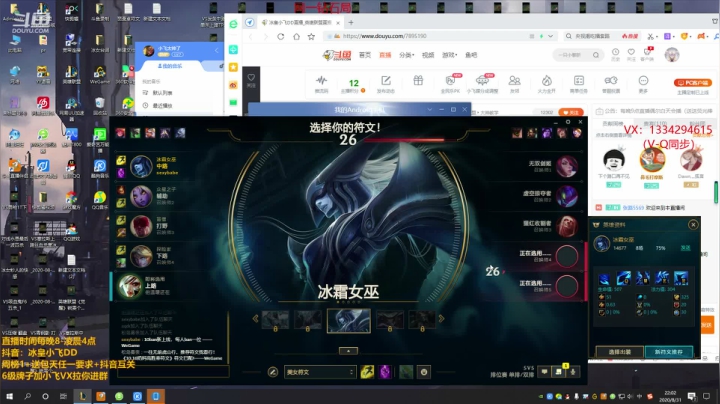The height and width of the screenshot is (404, 720).
Task: Expand the Douyu 游戏 nav dropdown
Action: (449, 55)
